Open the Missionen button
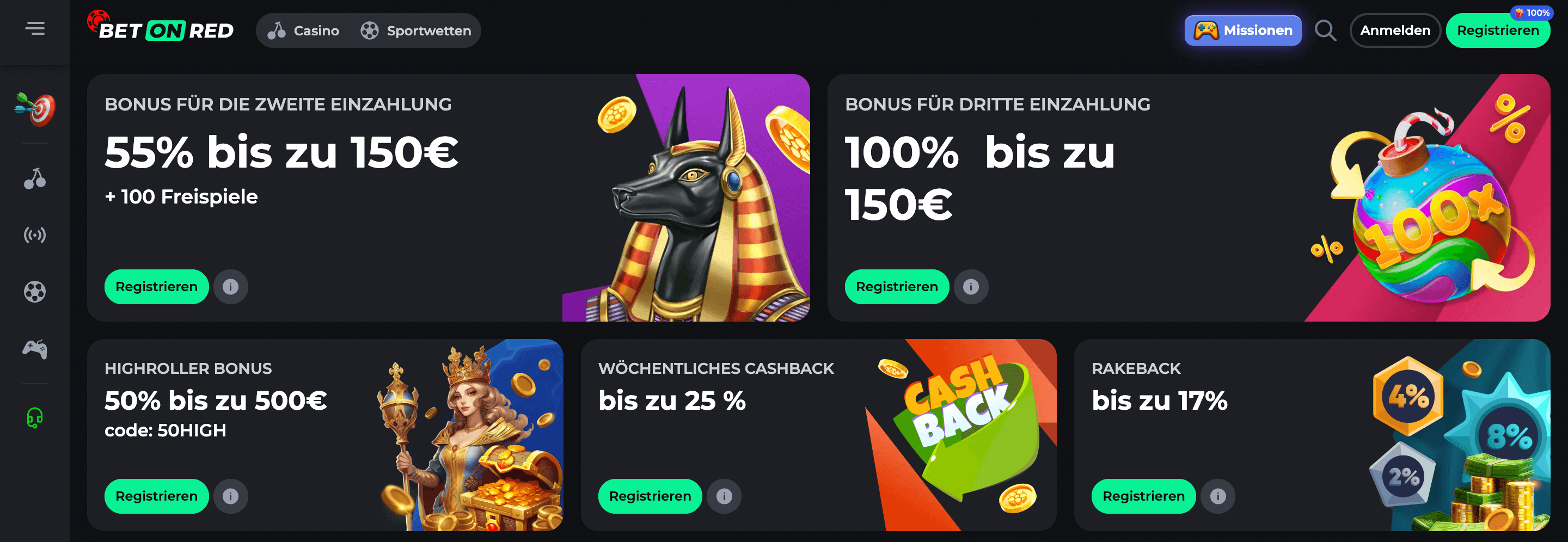 tap(1242, 30)
